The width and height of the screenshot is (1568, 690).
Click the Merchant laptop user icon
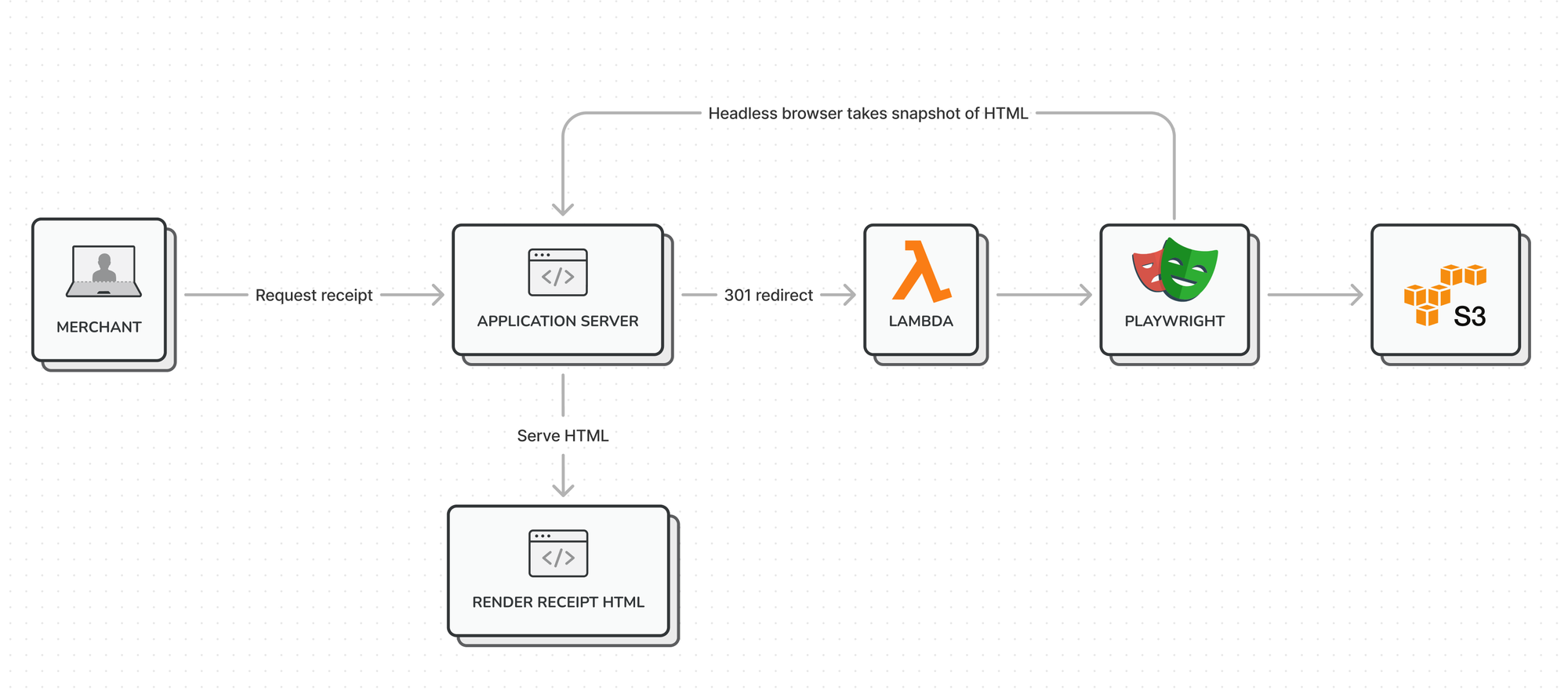tap(103, 271)
